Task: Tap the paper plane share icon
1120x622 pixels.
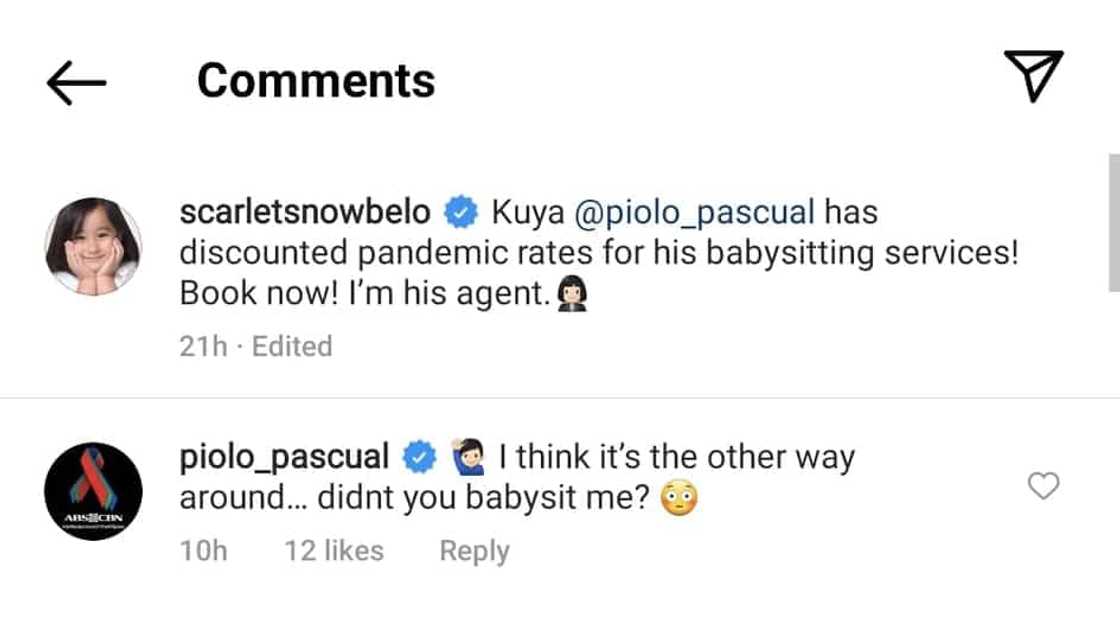Action: 1033,77
